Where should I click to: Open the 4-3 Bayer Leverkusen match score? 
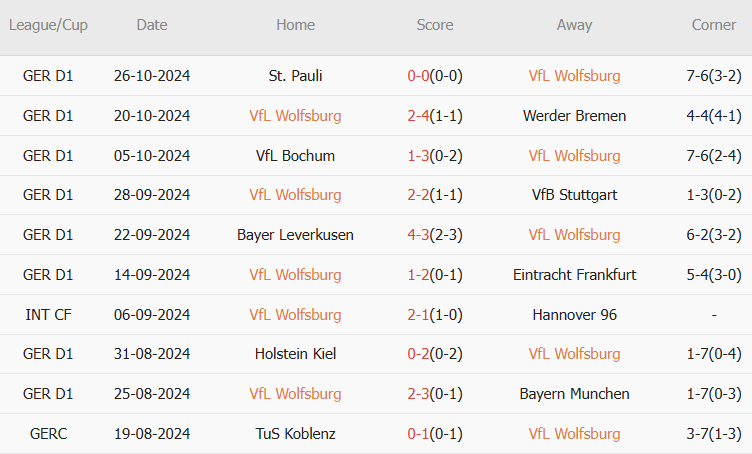tap(418, 235)
